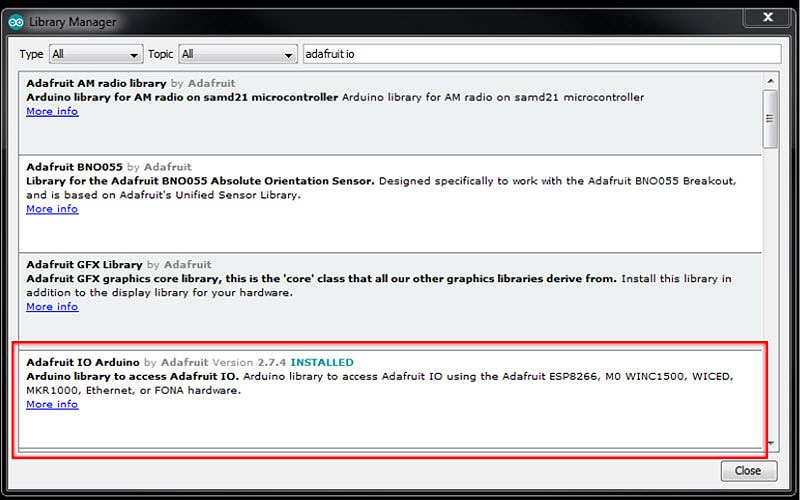The image size is (800, 500).
Task: Open More info for Adafruit IO Arduino
Action: [52, 405]
